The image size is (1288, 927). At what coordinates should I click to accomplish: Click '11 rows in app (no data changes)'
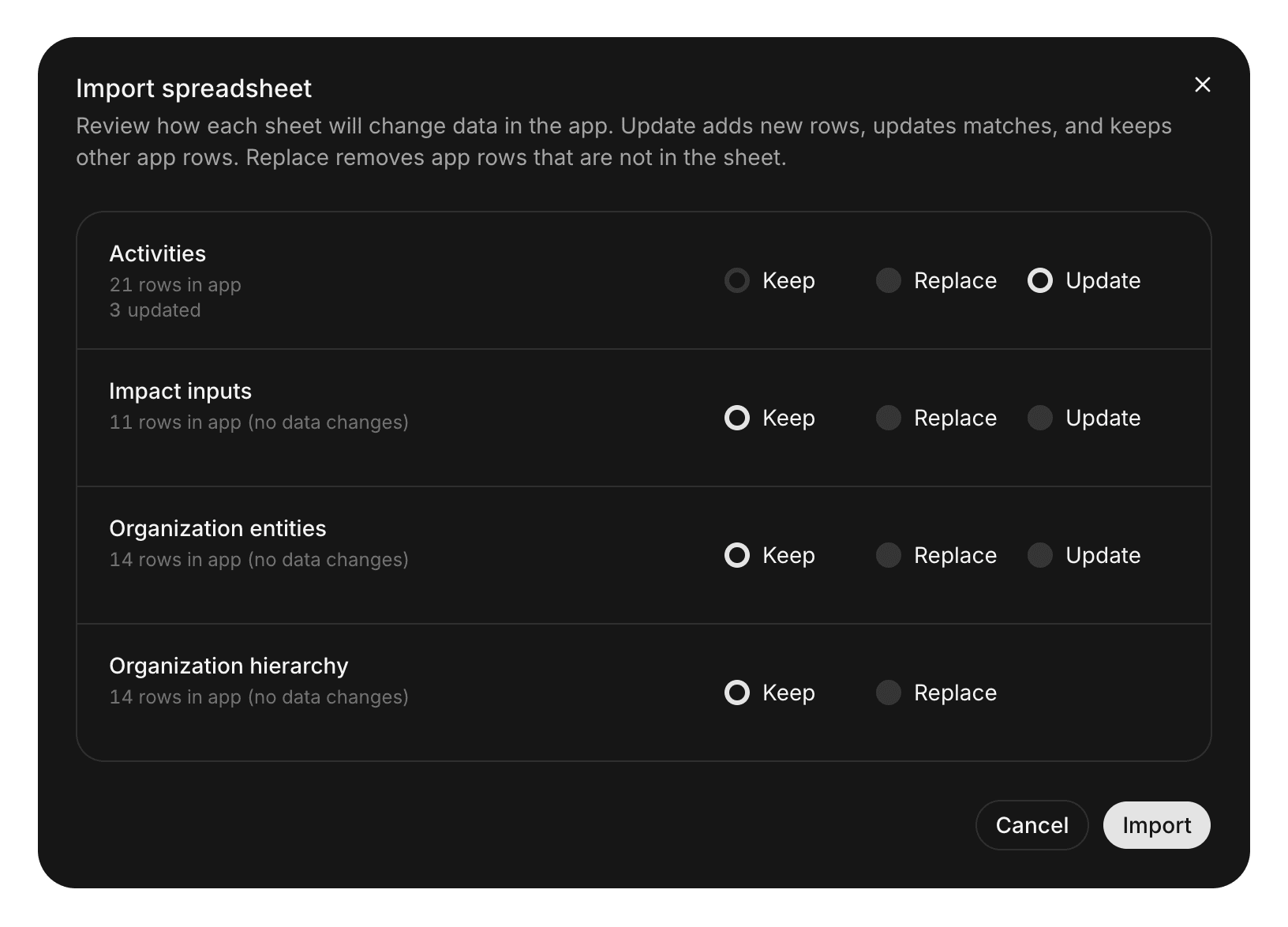259,422
